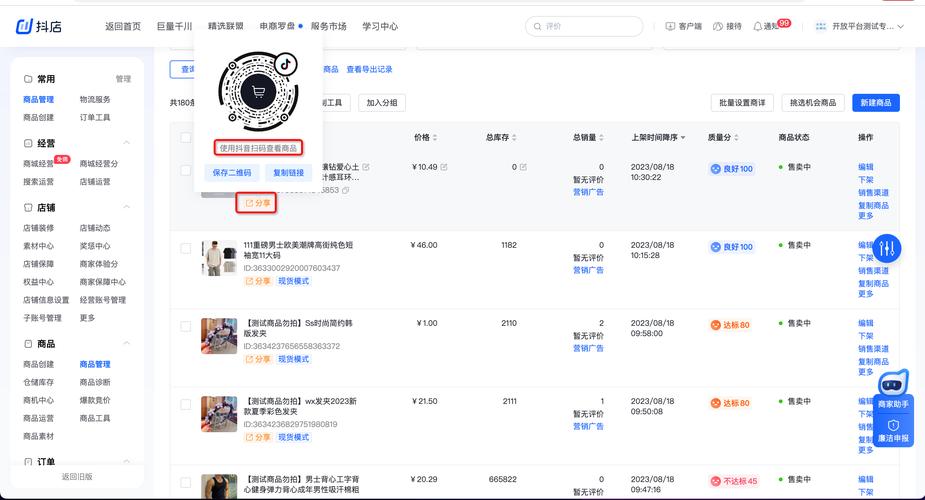
Task: Click 管理 beside 常用 in sidebar
Action: point(123,79)
